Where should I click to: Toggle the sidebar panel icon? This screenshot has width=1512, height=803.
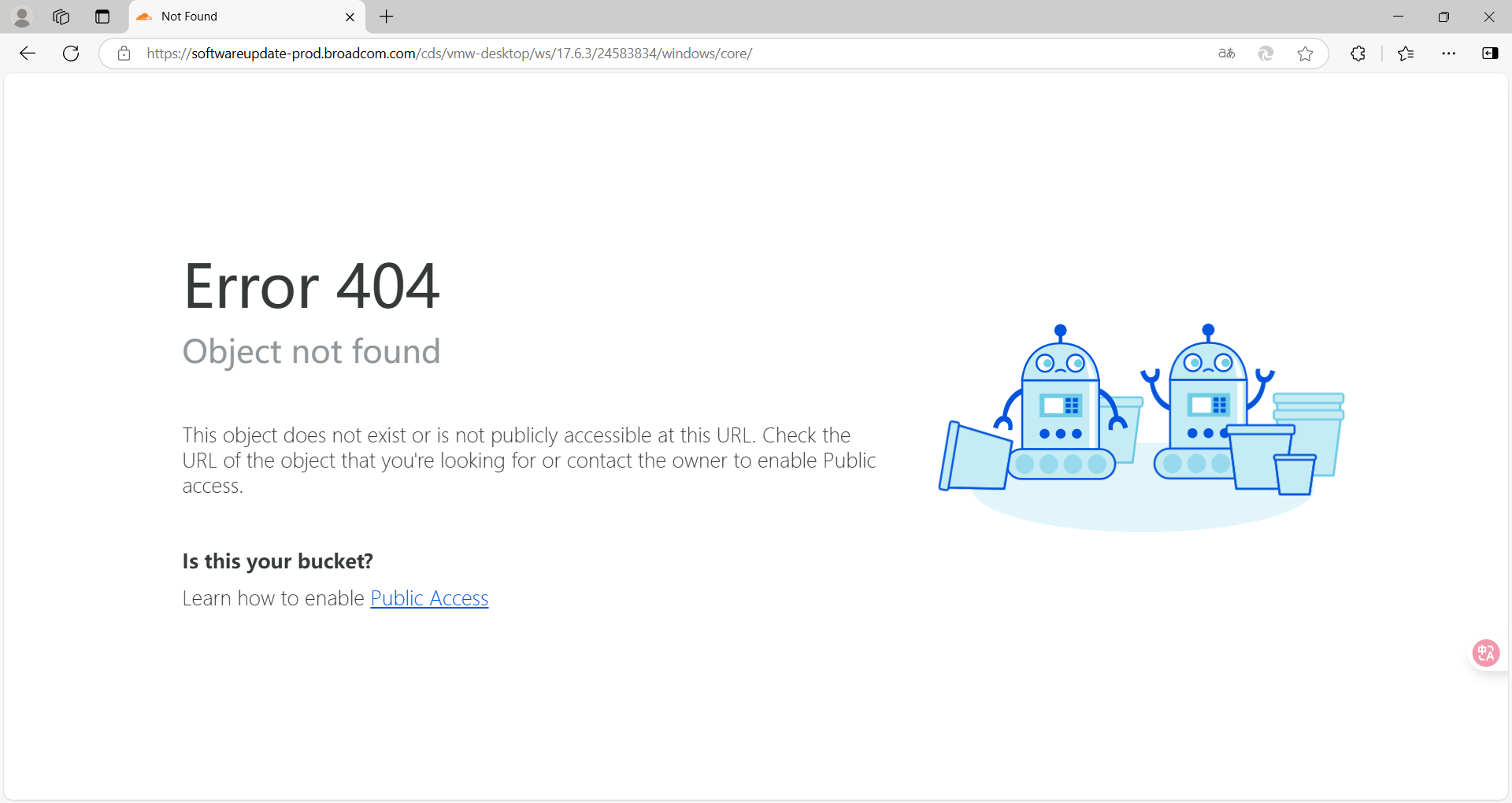pos(1491,54)
